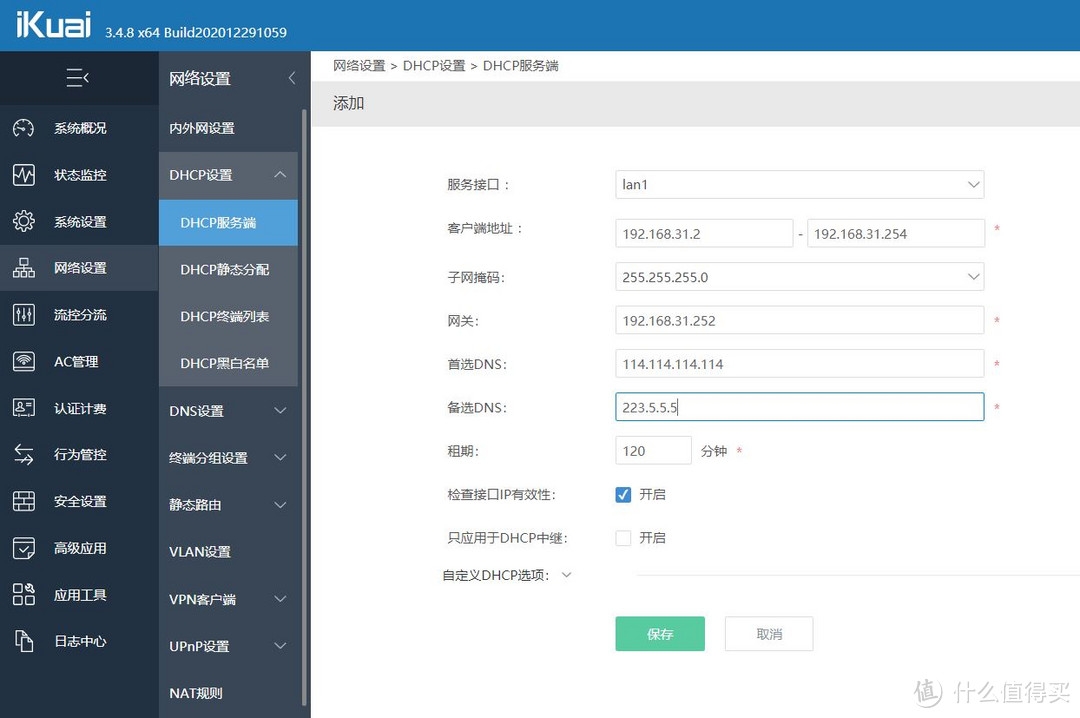
Task: Click the 高级应用 checkmark box icon
Action: (23, 548)
